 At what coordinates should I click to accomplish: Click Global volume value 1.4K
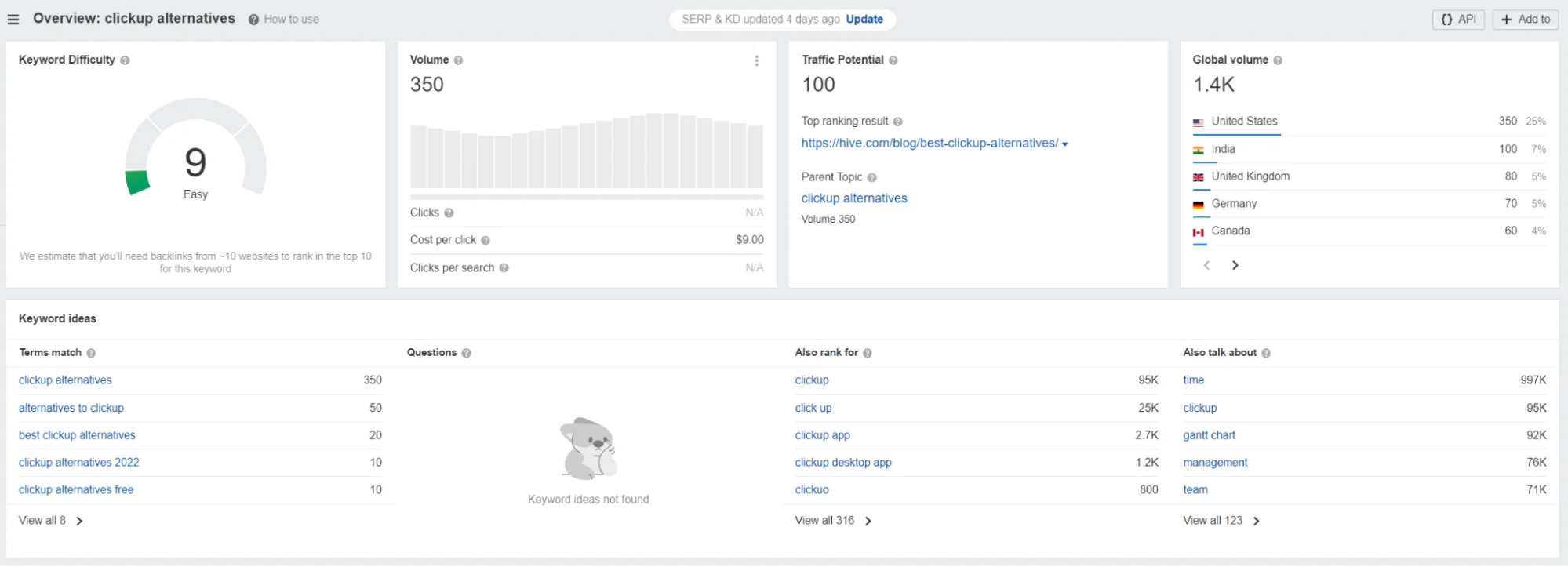(1213, 85)
